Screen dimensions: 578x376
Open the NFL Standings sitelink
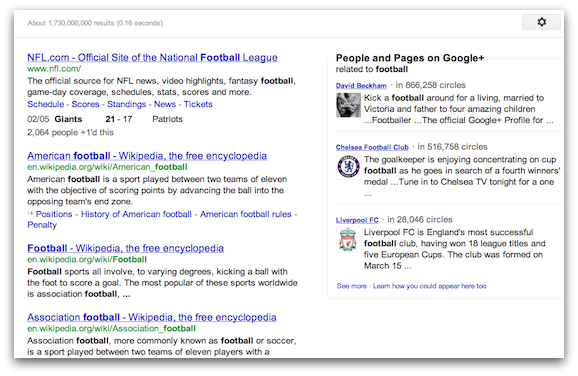pos(126,104)
